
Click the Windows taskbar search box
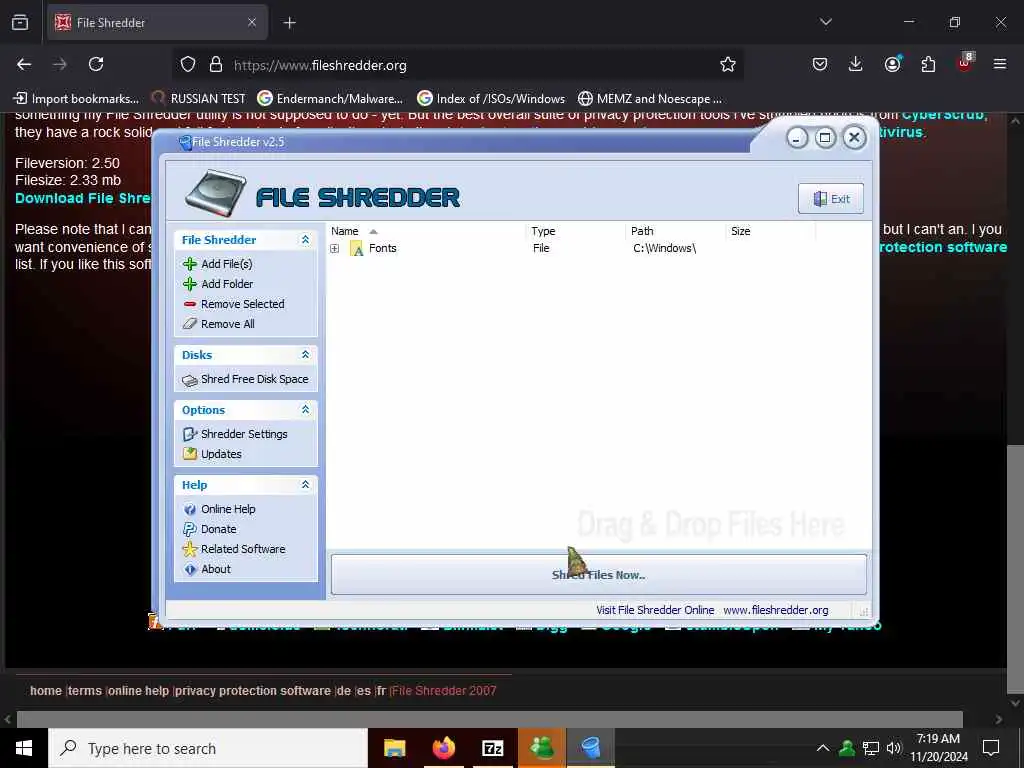click(x=208, y=748)
